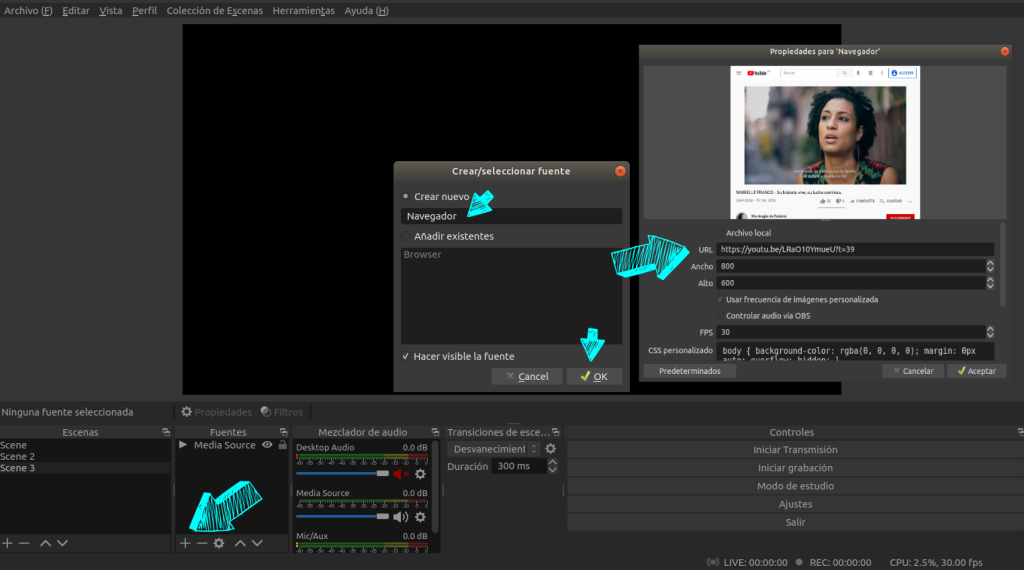Open the Colección de Escenas menu
This screenshot has width=1024, height=570.
coord(214,10)
